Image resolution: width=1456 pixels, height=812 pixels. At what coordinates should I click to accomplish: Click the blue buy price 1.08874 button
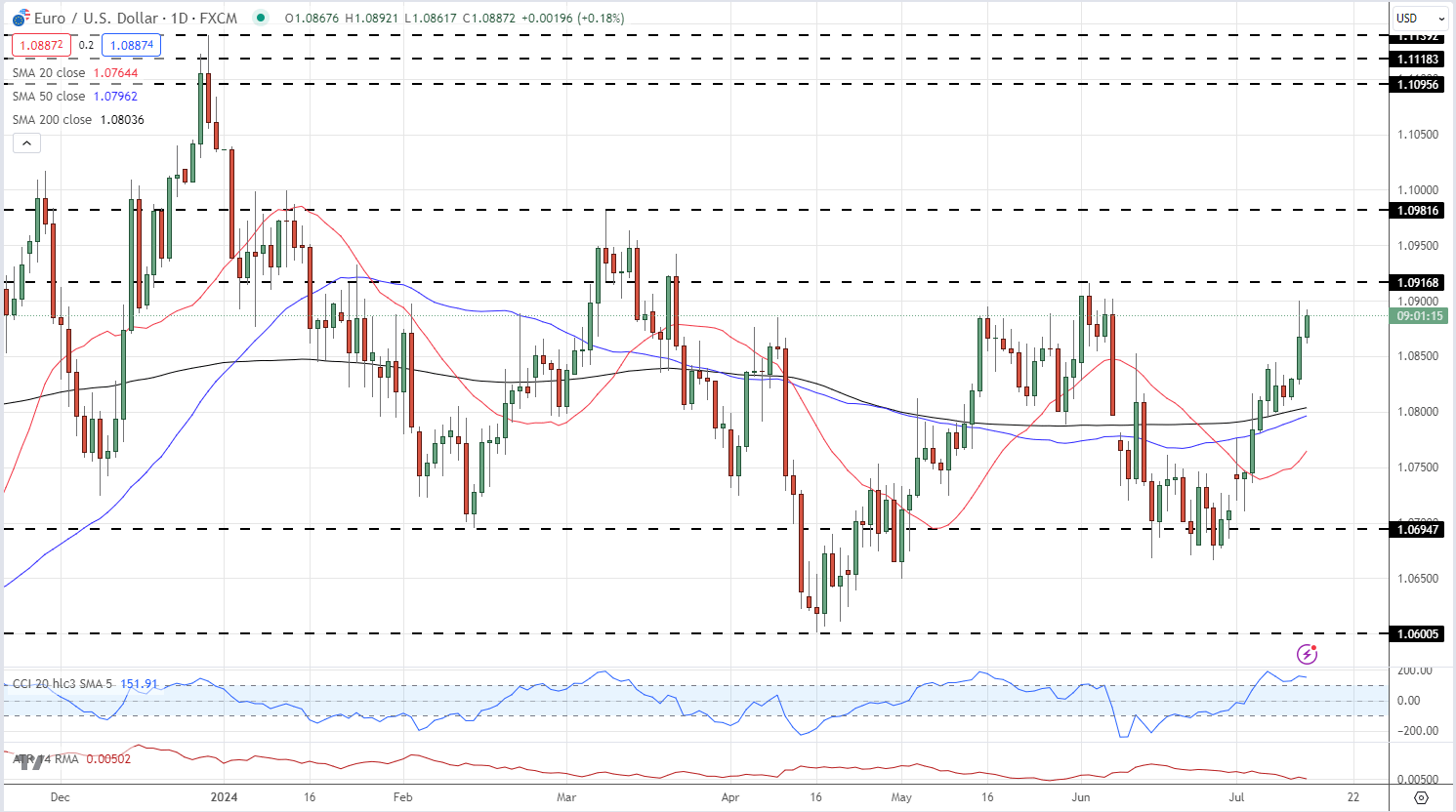click(x=131, y=45)
